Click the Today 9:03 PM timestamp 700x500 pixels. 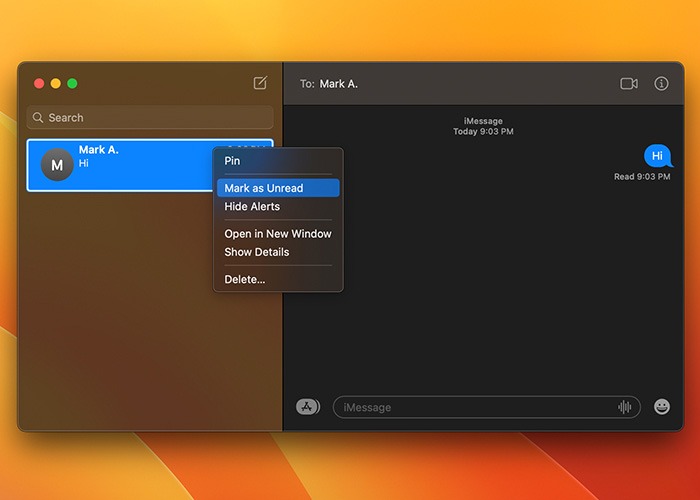[483, 131]
